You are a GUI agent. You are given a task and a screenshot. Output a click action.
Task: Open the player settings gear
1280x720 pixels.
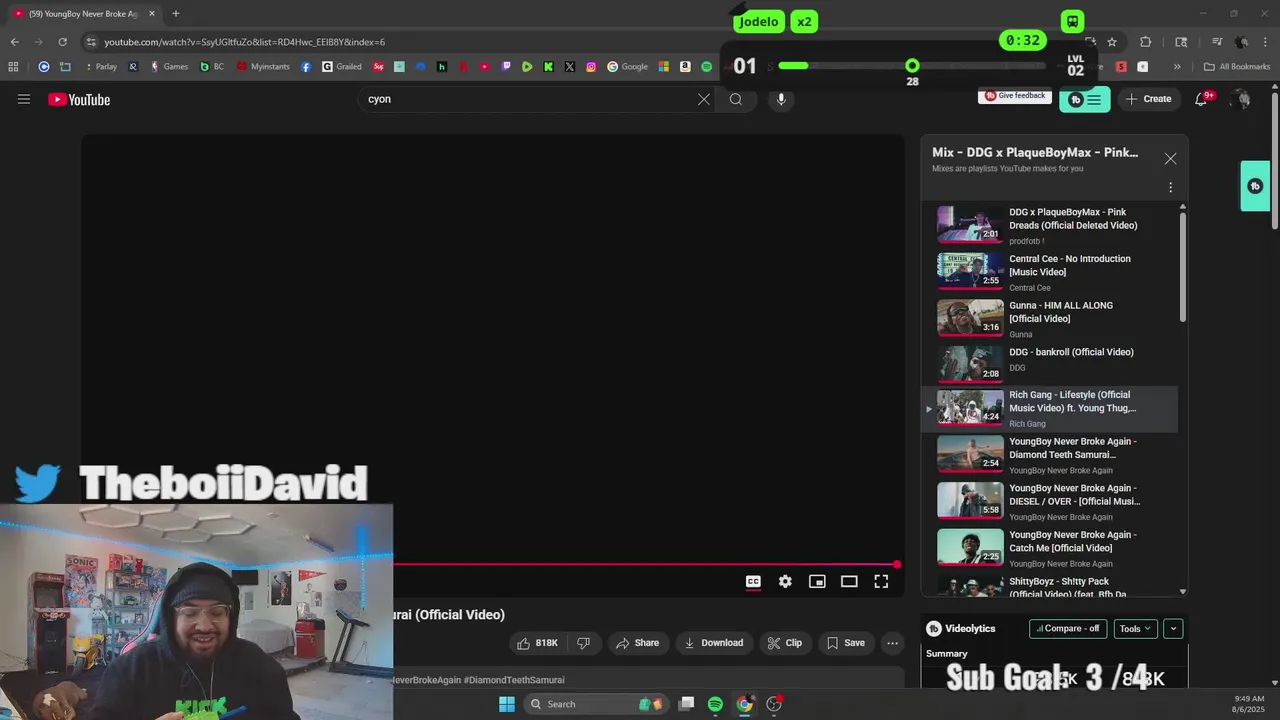tap(785, 581)
